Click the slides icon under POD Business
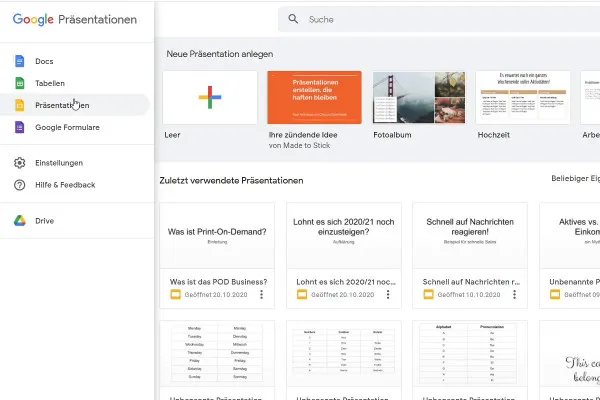600x400 pixels. [175, 294]
